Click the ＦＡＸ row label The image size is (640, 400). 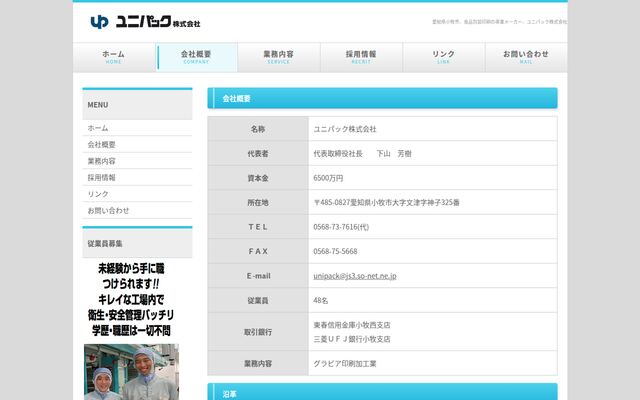[x=258, y=251]
